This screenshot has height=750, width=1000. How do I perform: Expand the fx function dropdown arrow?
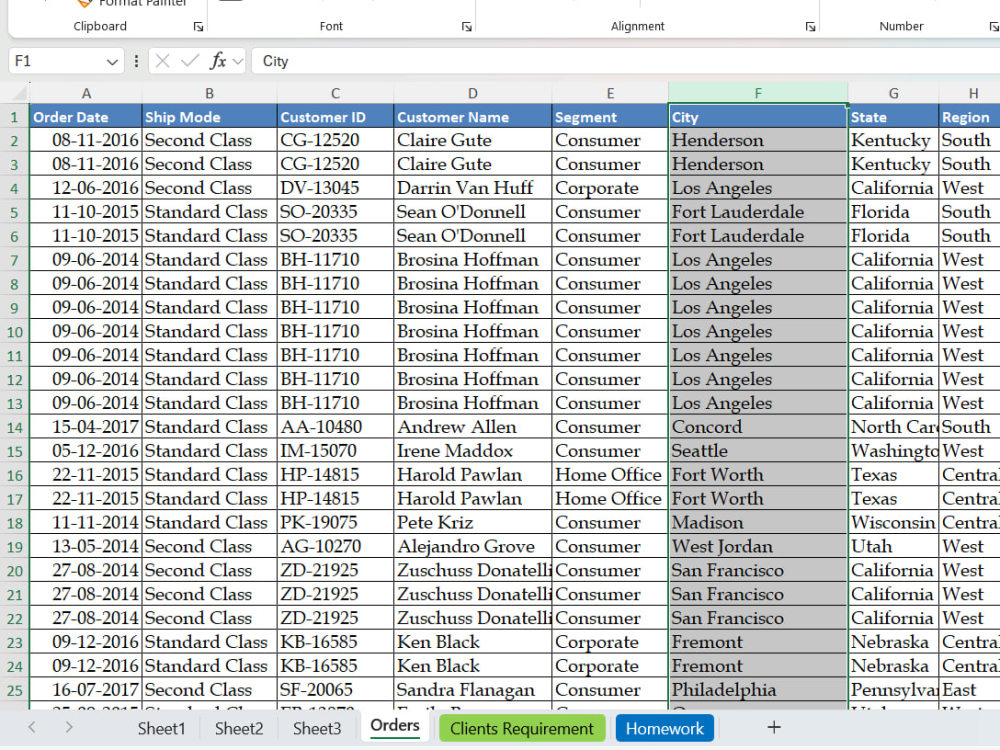[x=238, y=62]
